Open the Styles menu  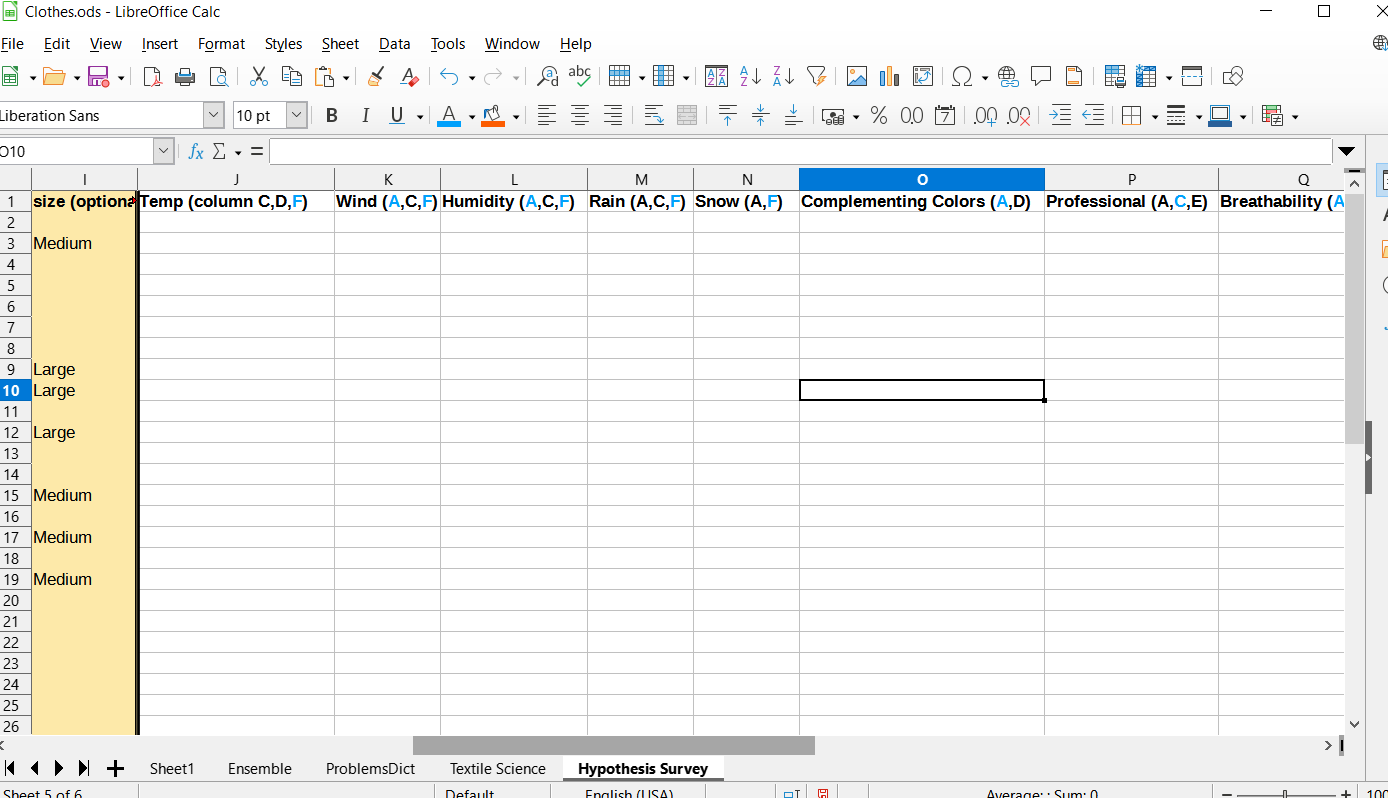pyautogui.click(x=283, y=44)
